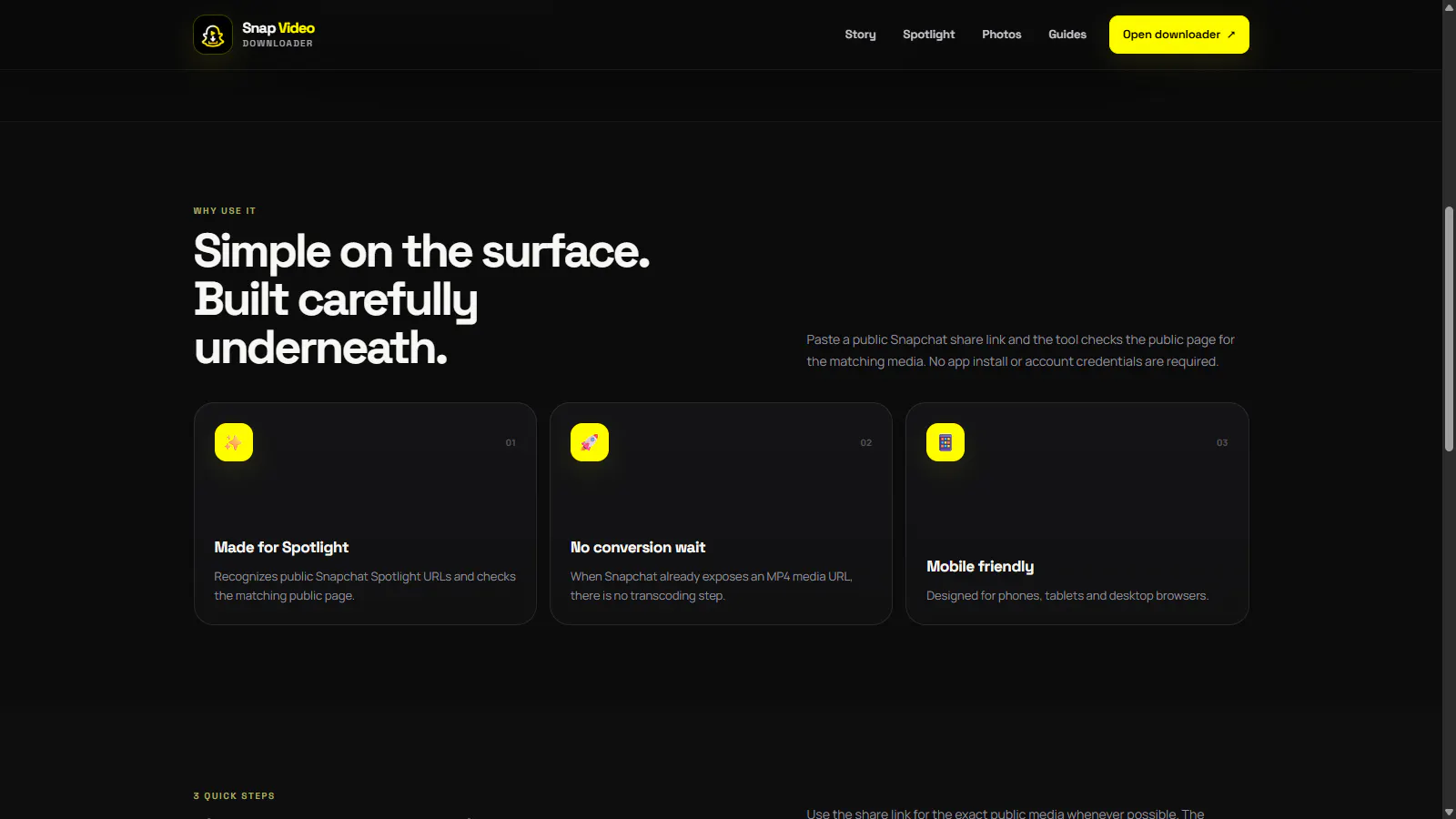Click the 'Simple on the surface' heading

coord(422,299)
